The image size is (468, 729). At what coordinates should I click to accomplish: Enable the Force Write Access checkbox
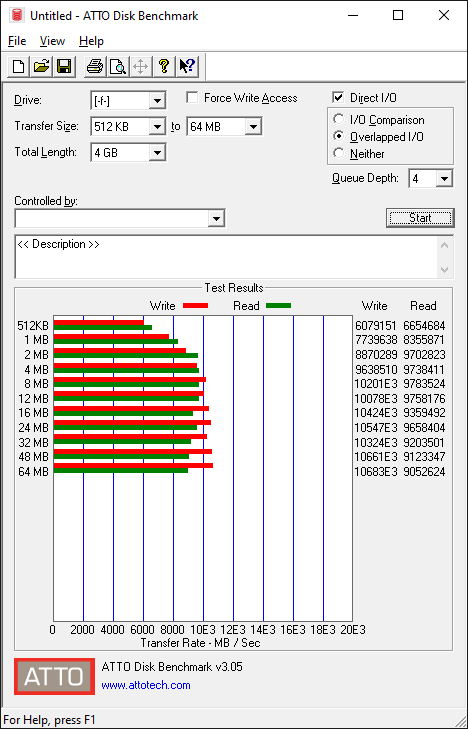(192, 98)
